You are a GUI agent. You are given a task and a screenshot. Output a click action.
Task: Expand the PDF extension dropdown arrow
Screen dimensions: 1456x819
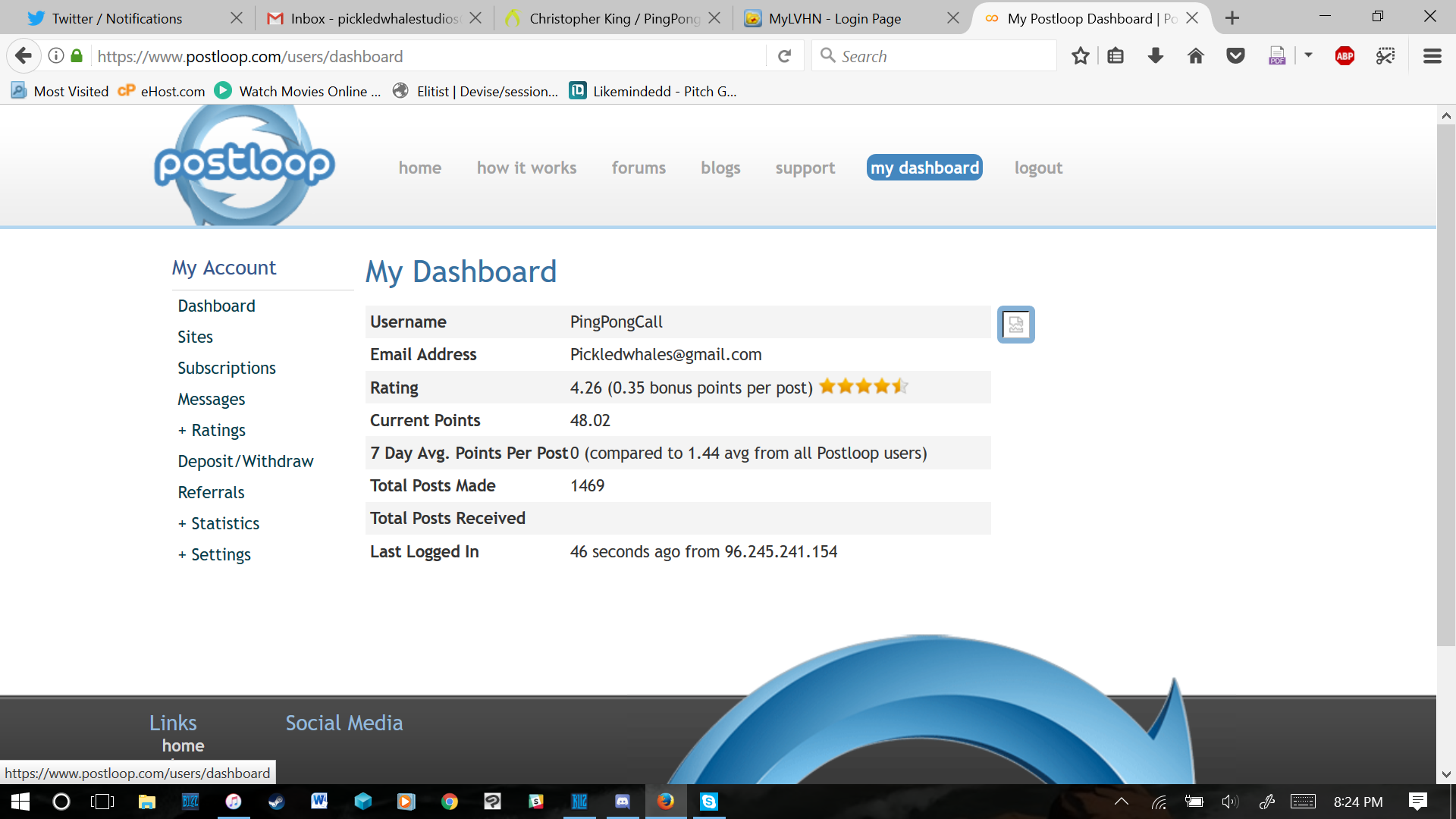click(x=1308, y=55)
